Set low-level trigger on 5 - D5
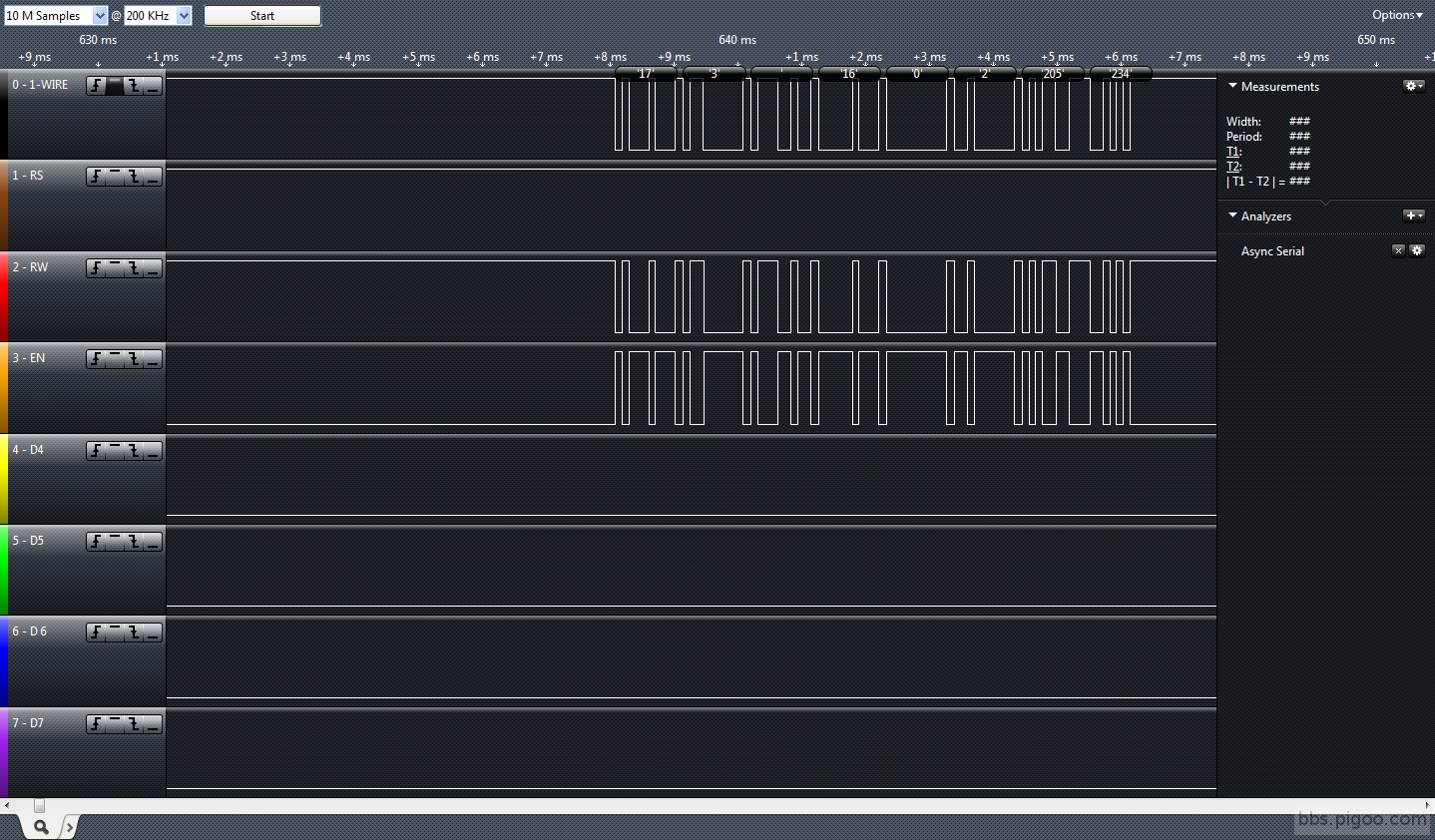 pyautogui.click(x=153, y=542)
